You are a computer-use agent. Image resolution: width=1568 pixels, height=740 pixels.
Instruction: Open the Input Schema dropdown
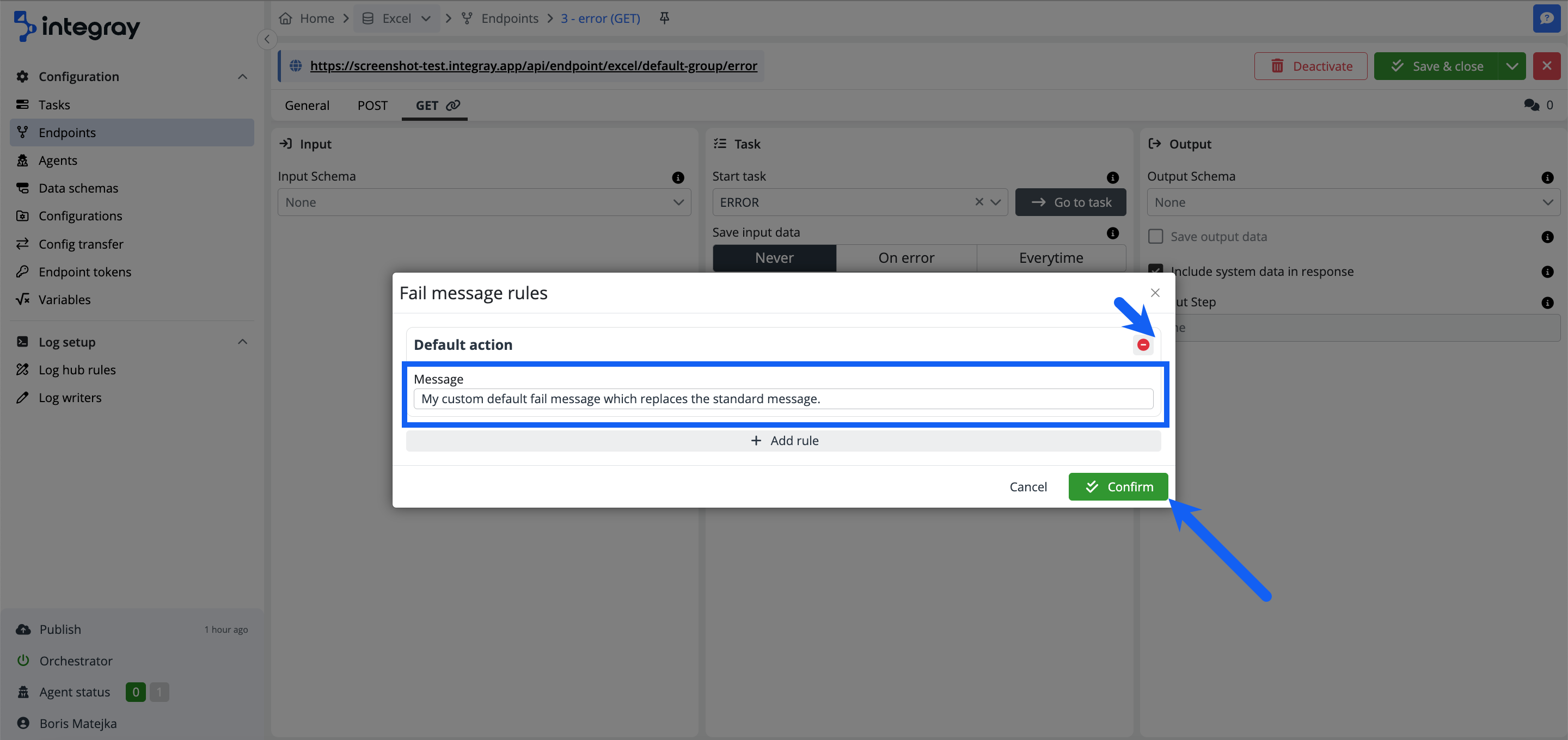click(484, 202)
